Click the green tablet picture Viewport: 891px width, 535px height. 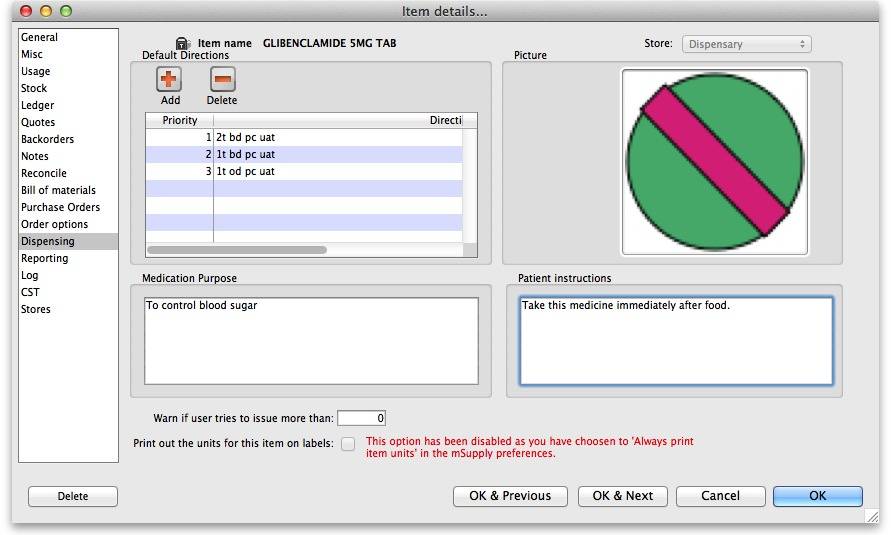[x=714, y=162]
